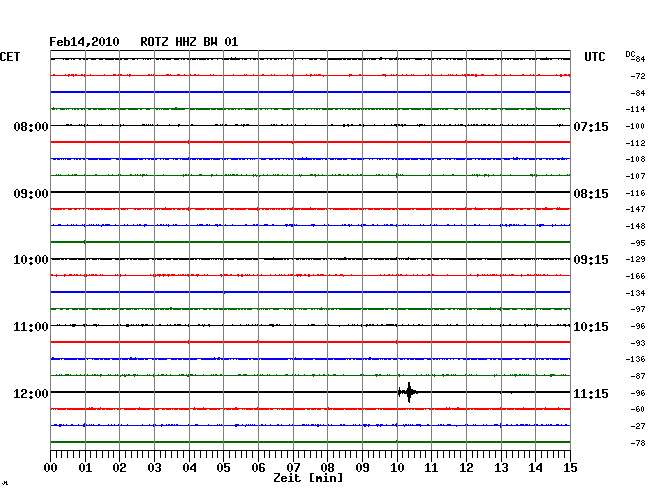Click the DC value -93
This screenshot has height=494, width=650.
[638, 343]
